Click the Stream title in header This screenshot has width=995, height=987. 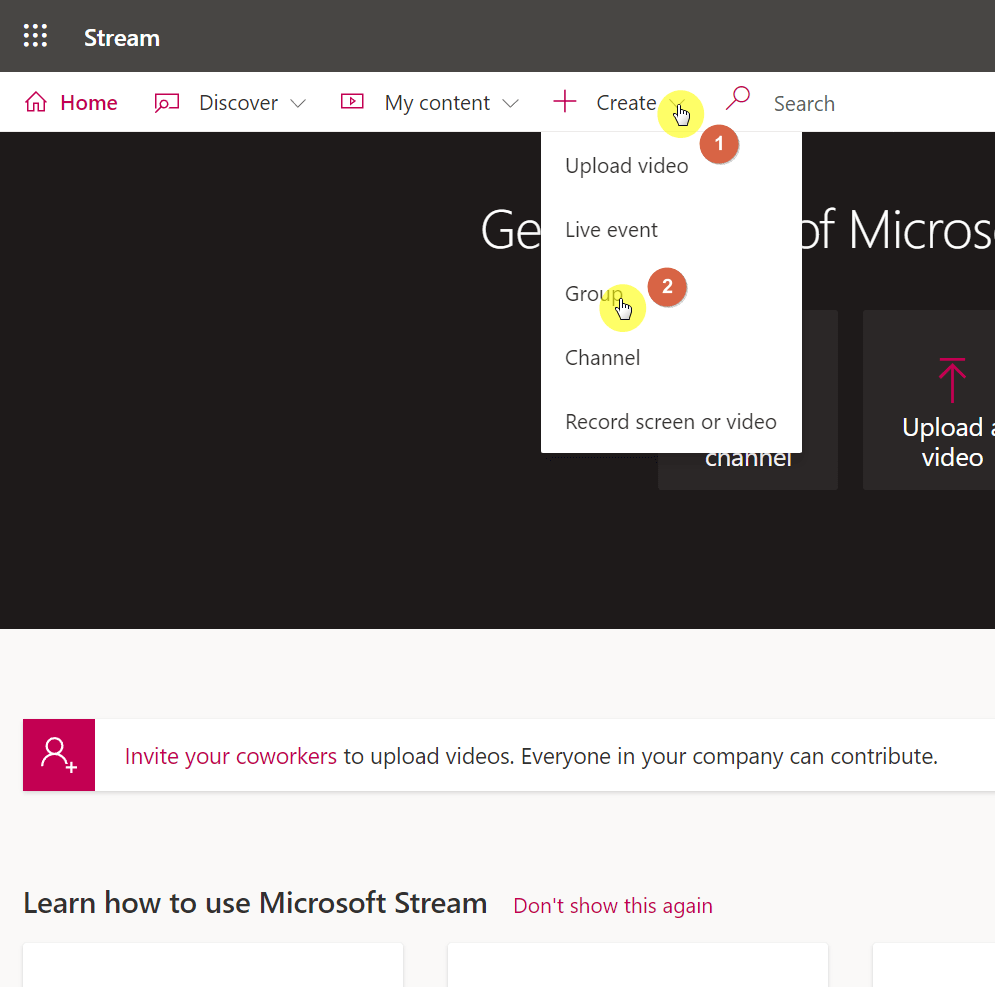click(122, 38)
